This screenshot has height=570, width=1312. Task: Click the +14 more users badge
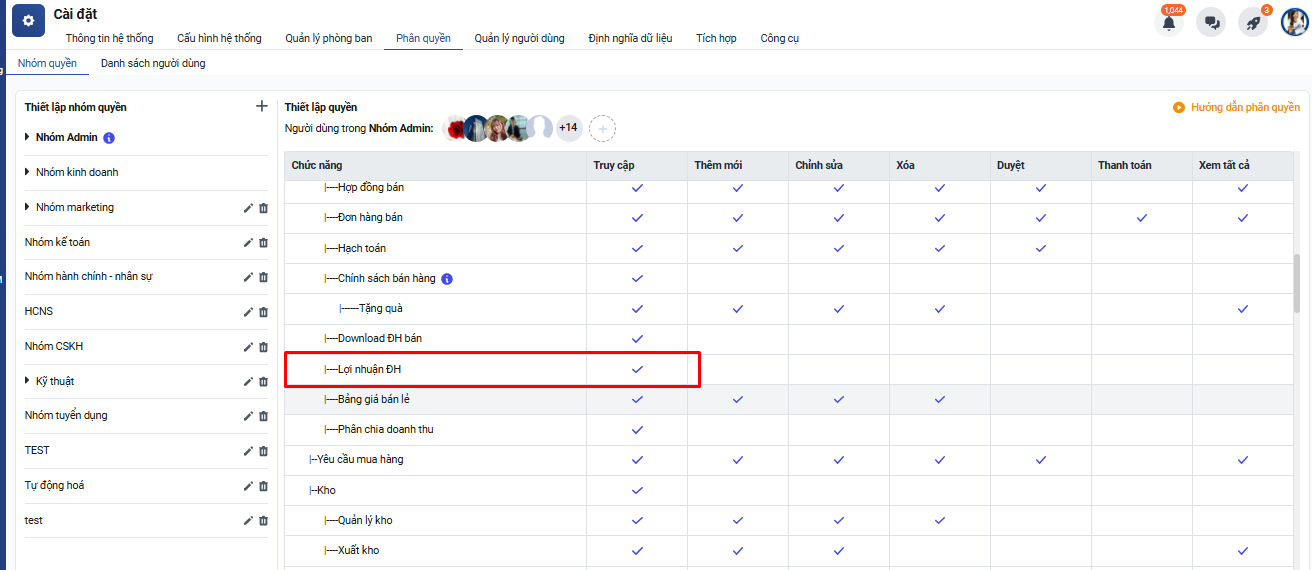569,128
